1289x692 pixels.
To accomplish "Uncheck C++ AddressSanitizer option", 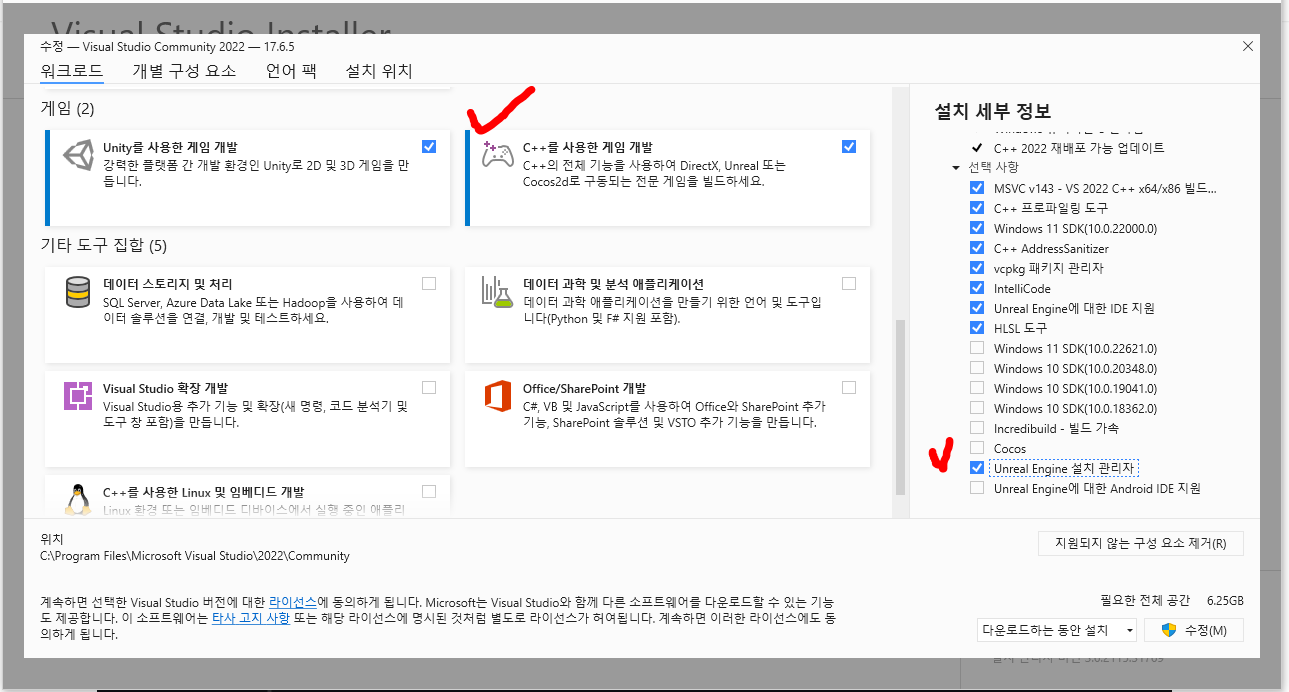I will (977, 248).
